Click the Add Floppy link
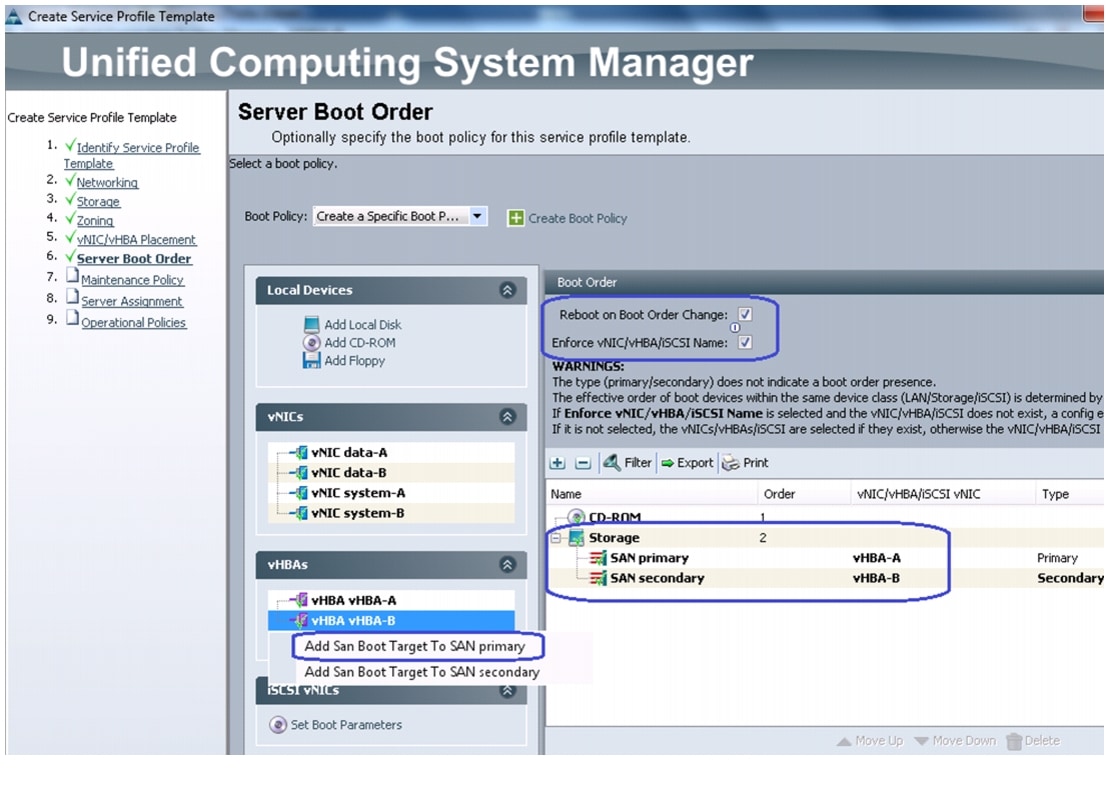The image size is (1106, 788). (x=355, y=360)
